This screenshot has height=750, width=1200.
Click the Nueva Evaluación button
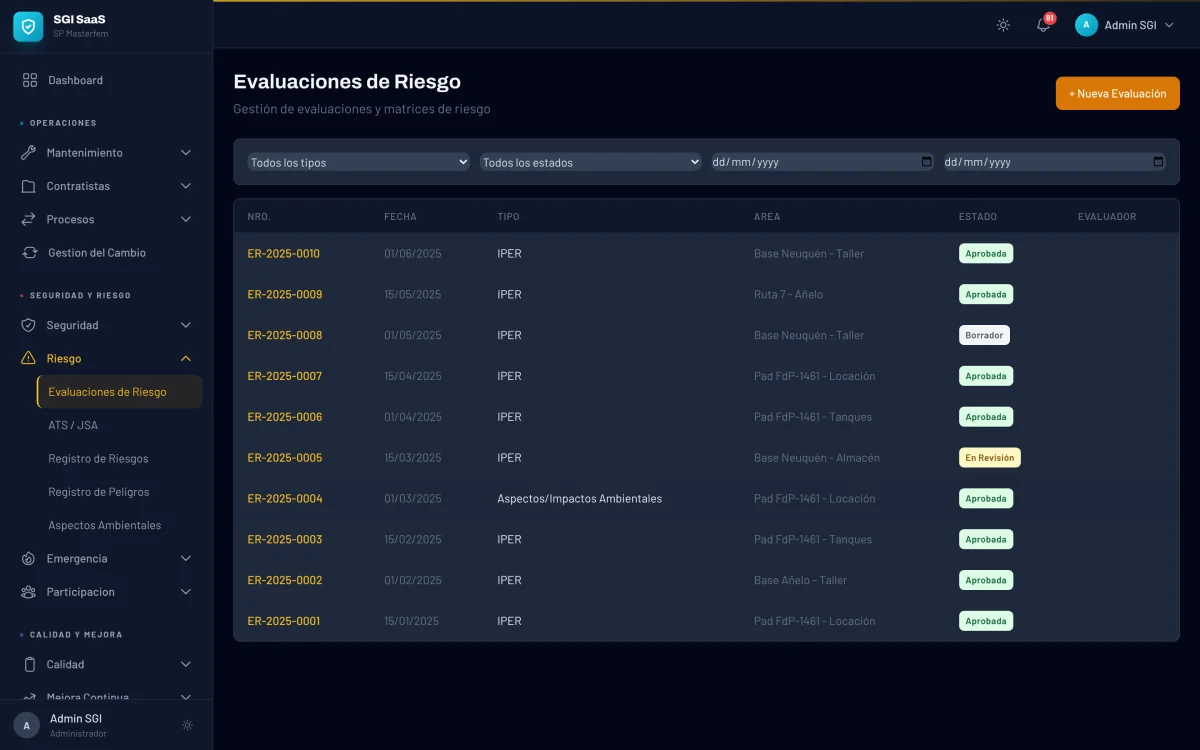(1117, 93)
